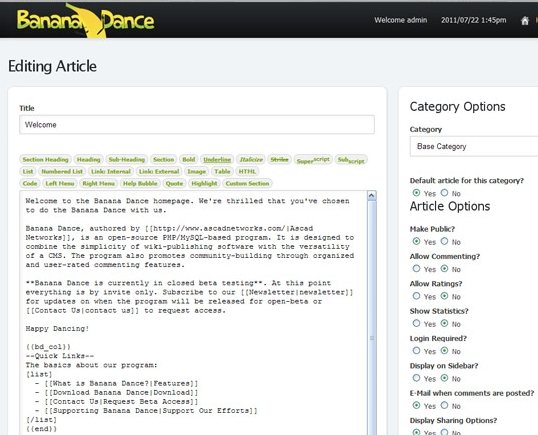538x435 pixels.
Task: Apply Underline formatting tag
Action: tap(217, 160)
